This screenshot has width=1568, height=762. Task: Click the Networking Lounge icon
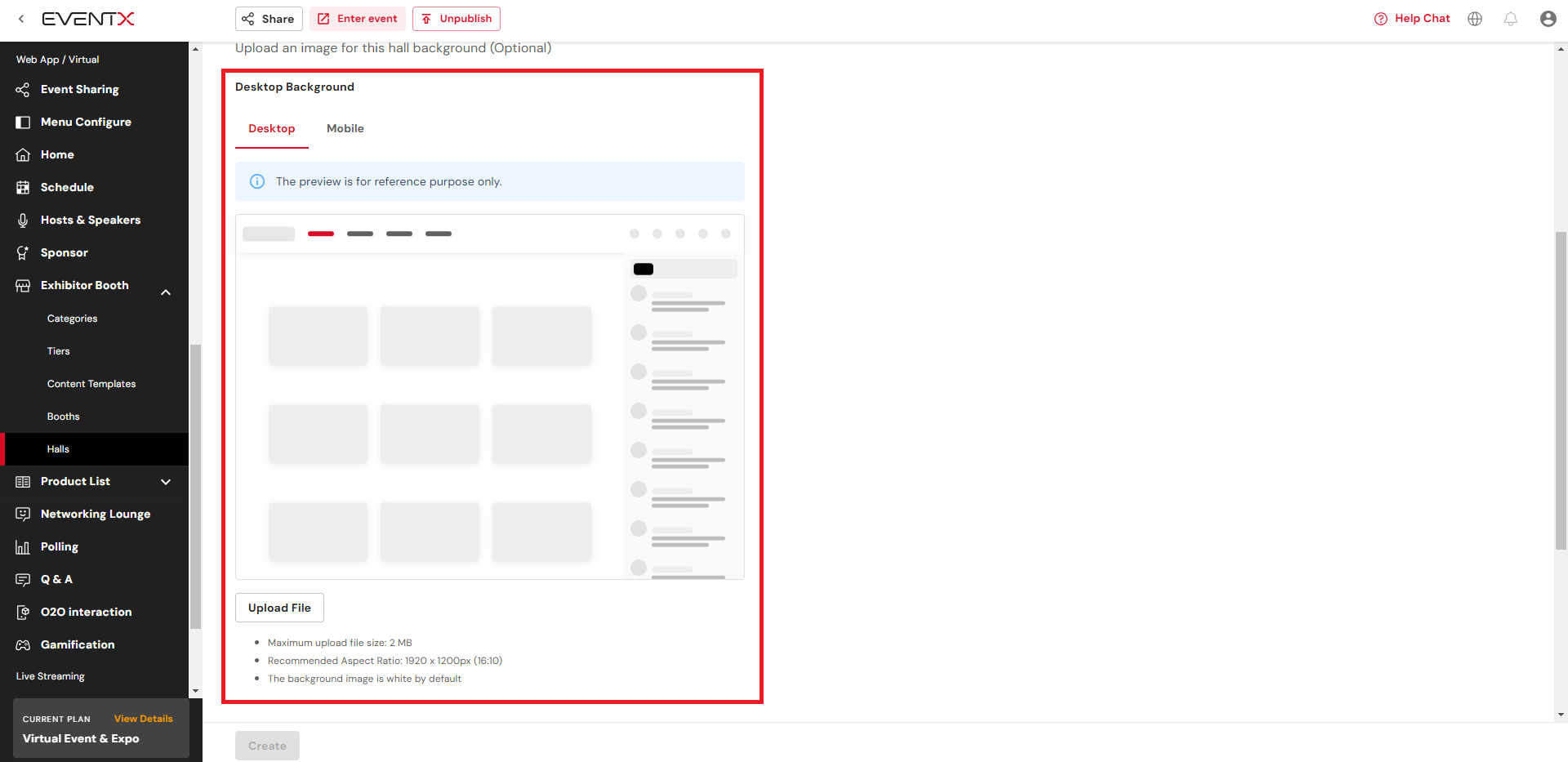tap(23, 515)
